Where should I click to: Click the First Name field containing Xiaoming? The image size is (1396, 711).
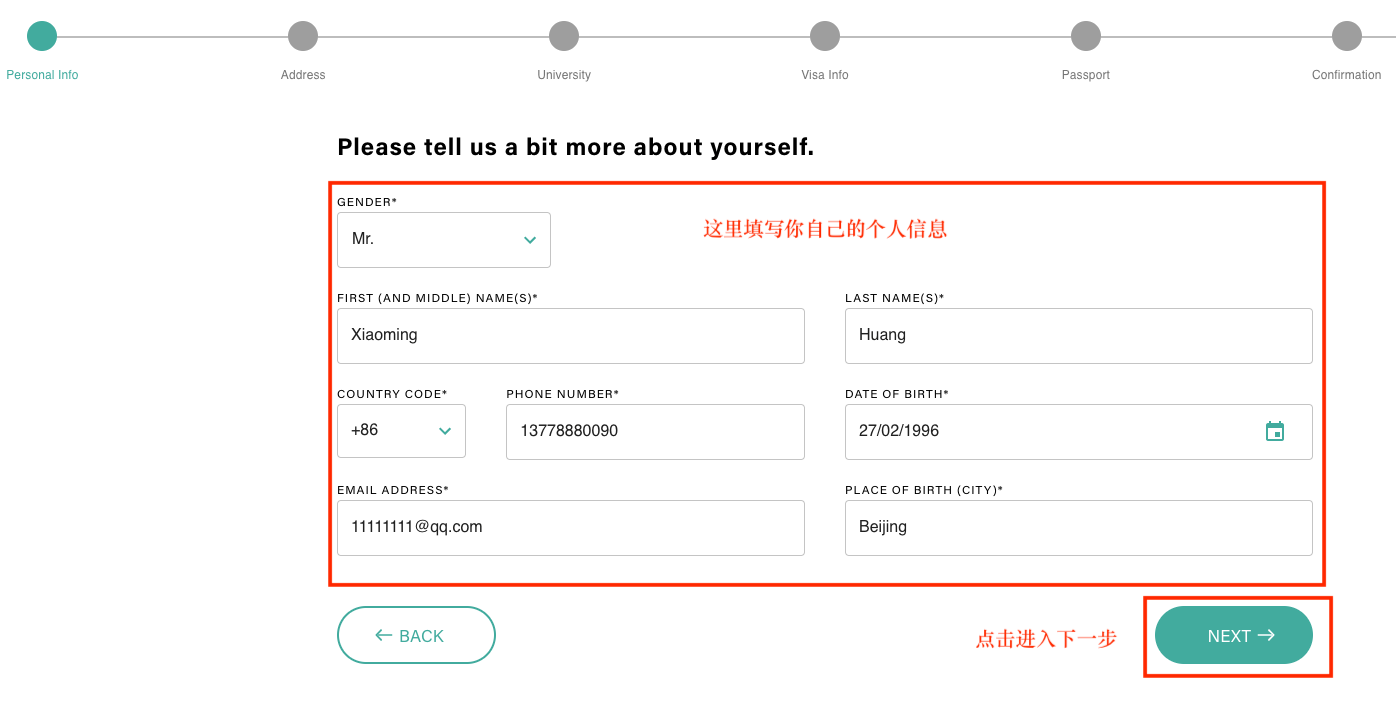(570, 336)
